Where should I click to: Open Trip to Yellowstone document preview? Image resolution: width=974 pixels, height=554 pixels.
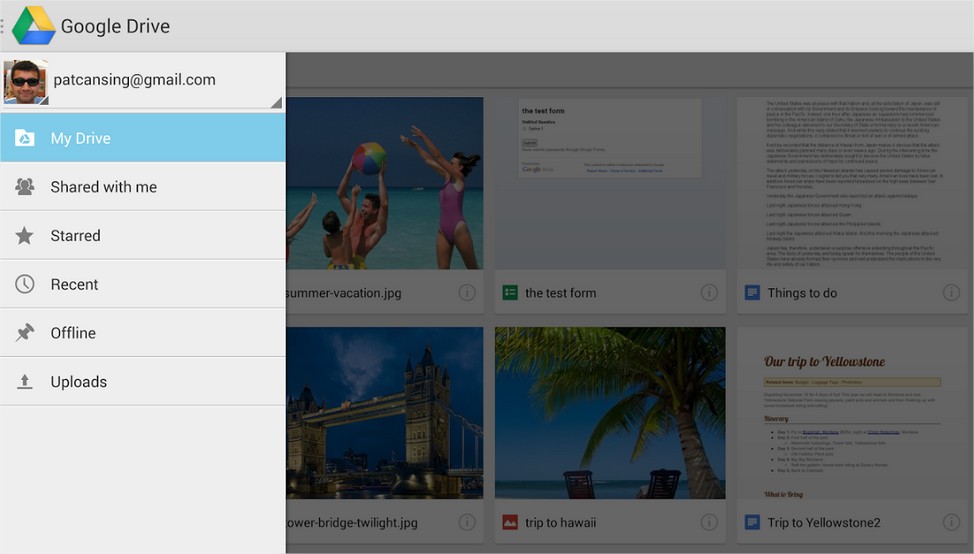(x=853, y=412)
